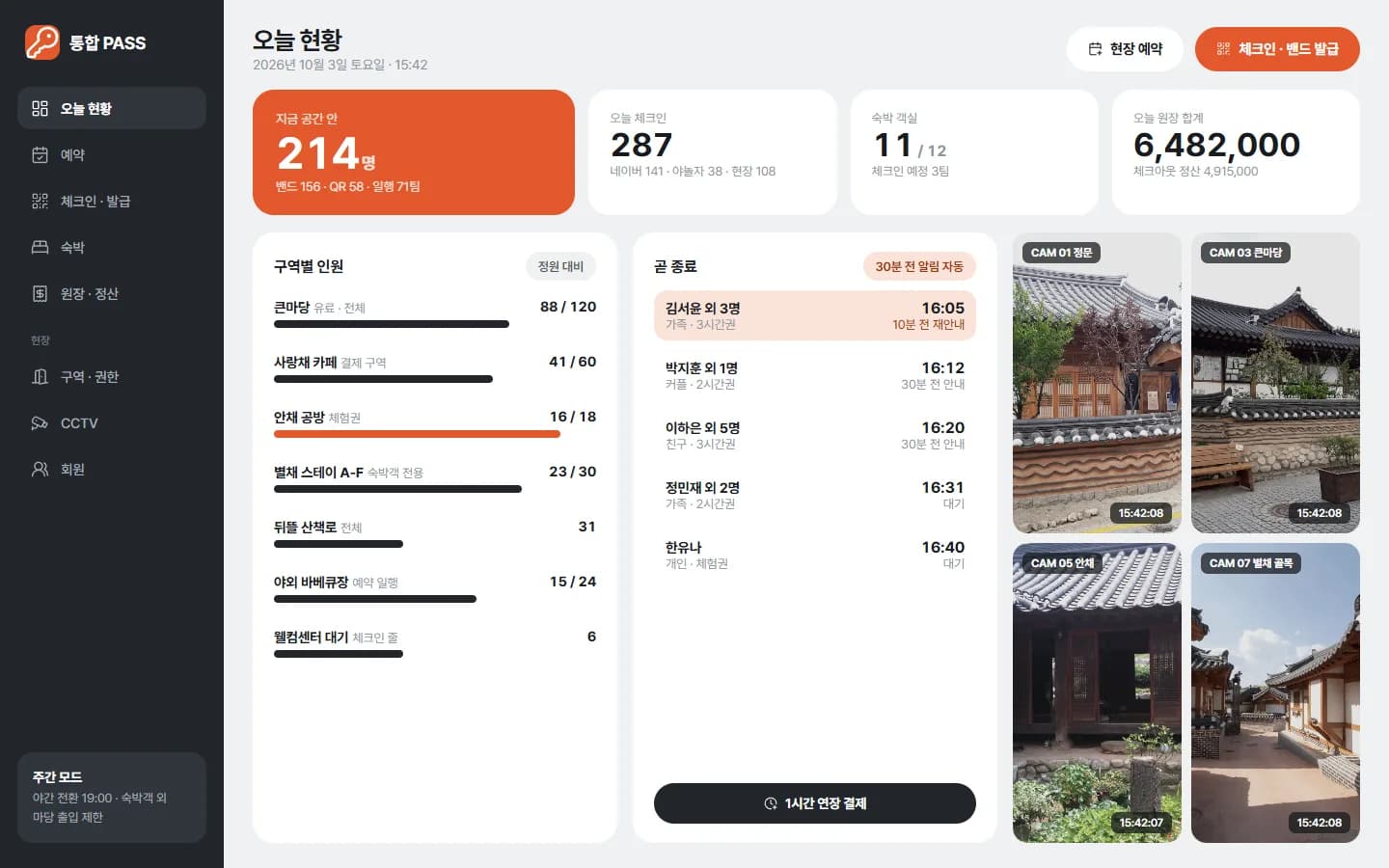Click the 구역·권한 zone icon in sidebar
The image size is (1389, 868).
click(x=40, y=376)
